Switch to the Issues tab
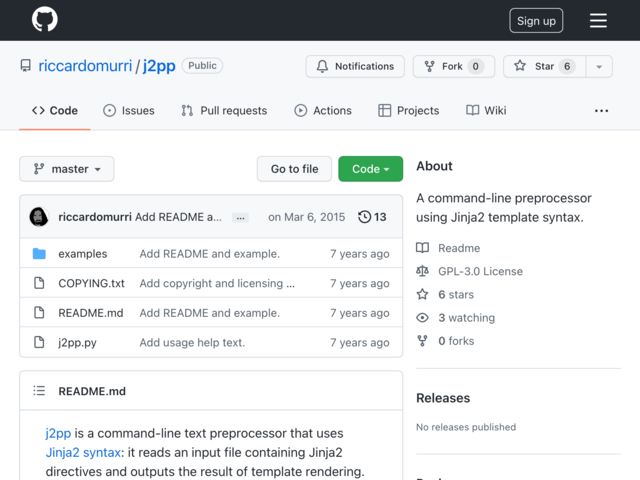This screenshot has width=640, height=480. point(129,111)
